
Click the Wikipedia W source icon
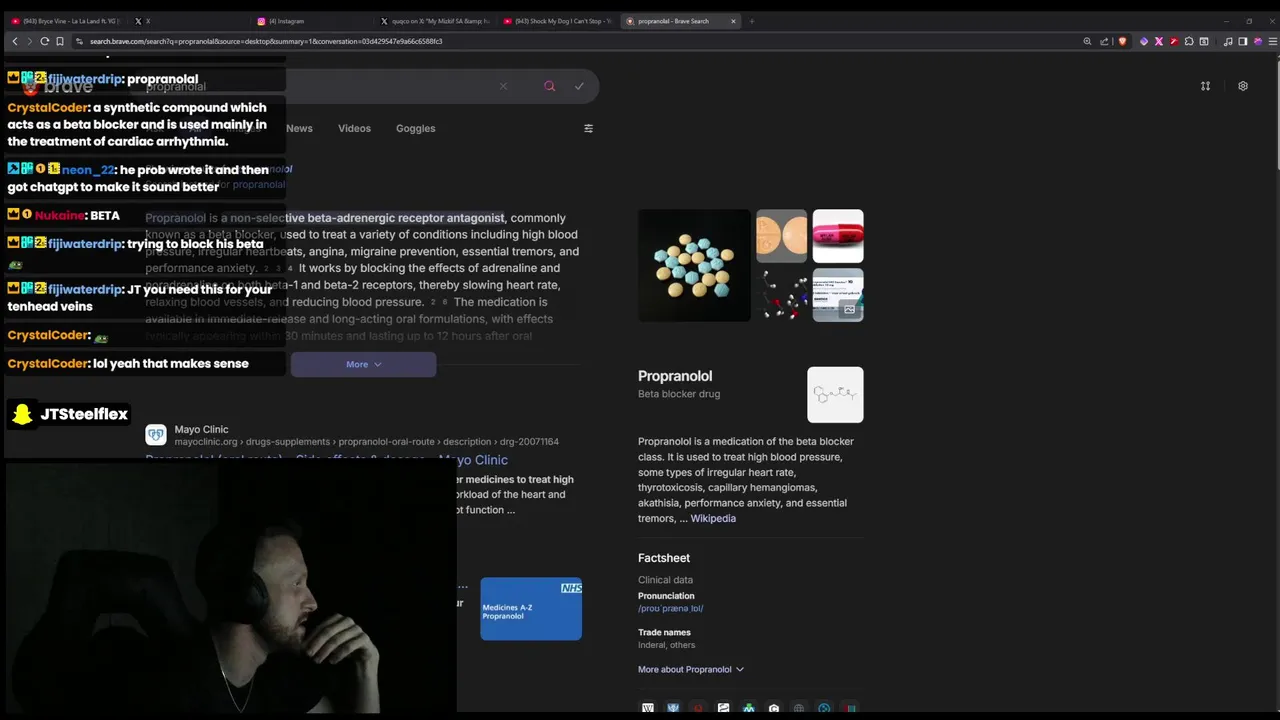pos(648,708)
